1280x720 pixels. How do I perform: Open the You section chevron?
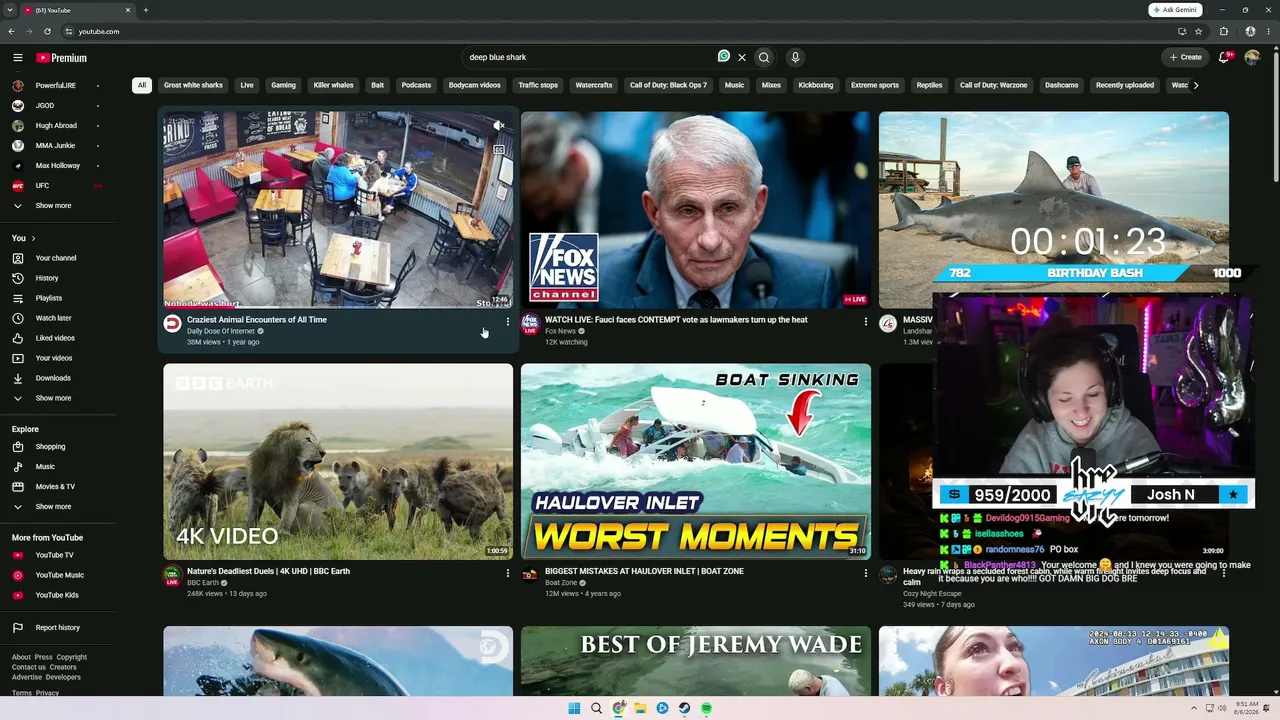click(x=33, y=238)
